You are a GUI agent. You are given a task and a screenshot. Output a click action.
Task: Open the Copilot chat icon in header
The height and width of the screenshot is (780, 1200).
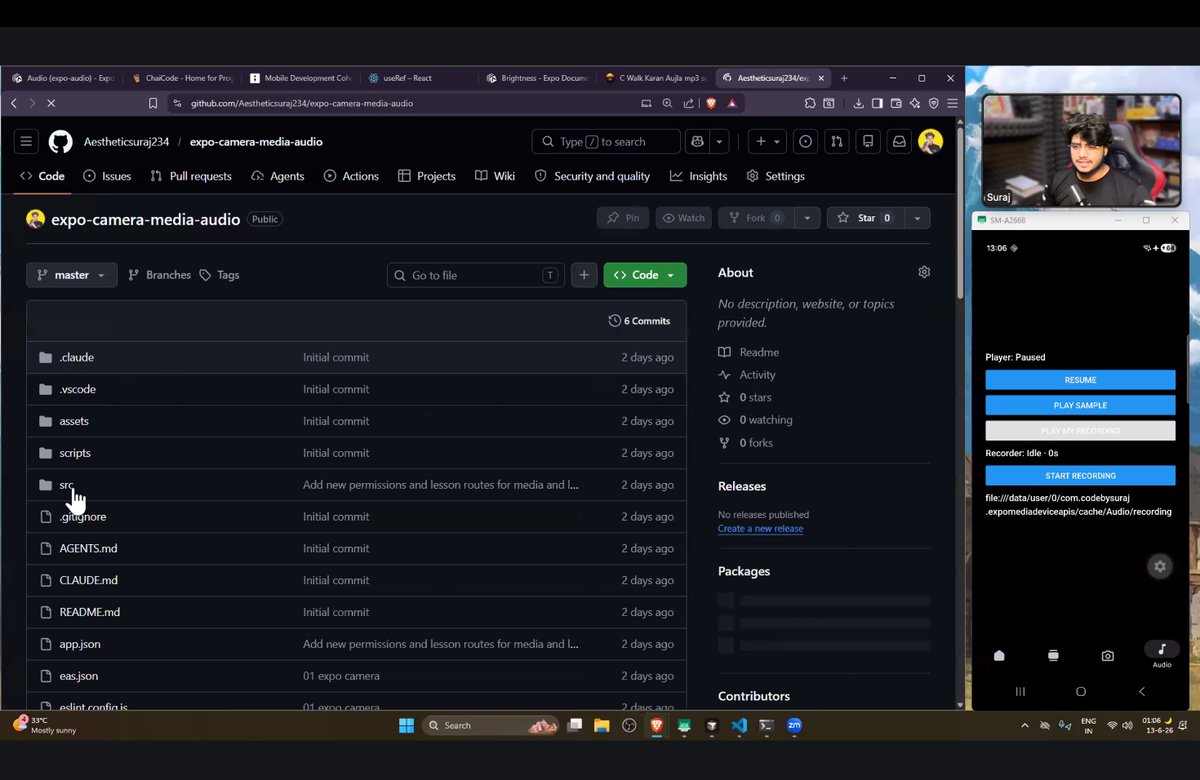click(x=697, y=142)
